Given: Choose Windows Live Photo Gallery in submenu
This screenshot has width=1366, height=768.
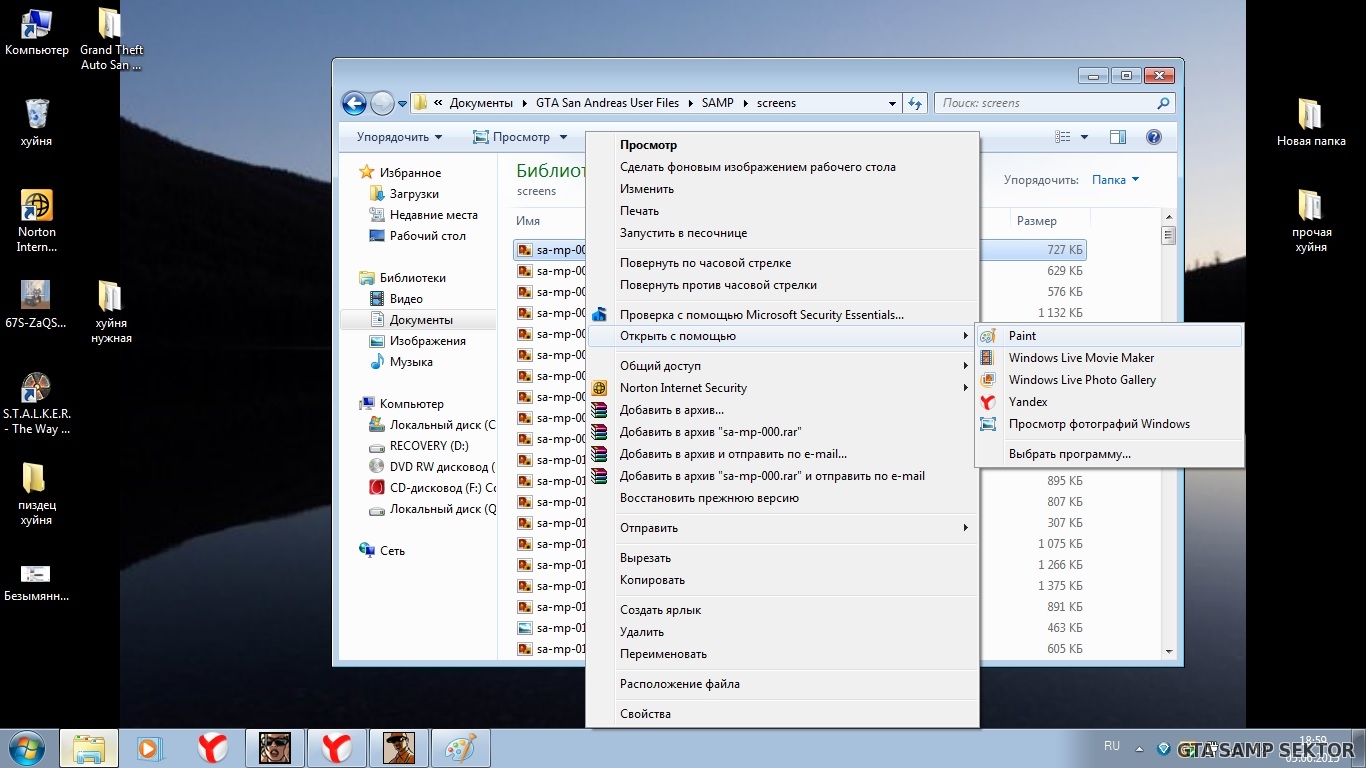Looking at the screenshot, I should click(1109, 380).
